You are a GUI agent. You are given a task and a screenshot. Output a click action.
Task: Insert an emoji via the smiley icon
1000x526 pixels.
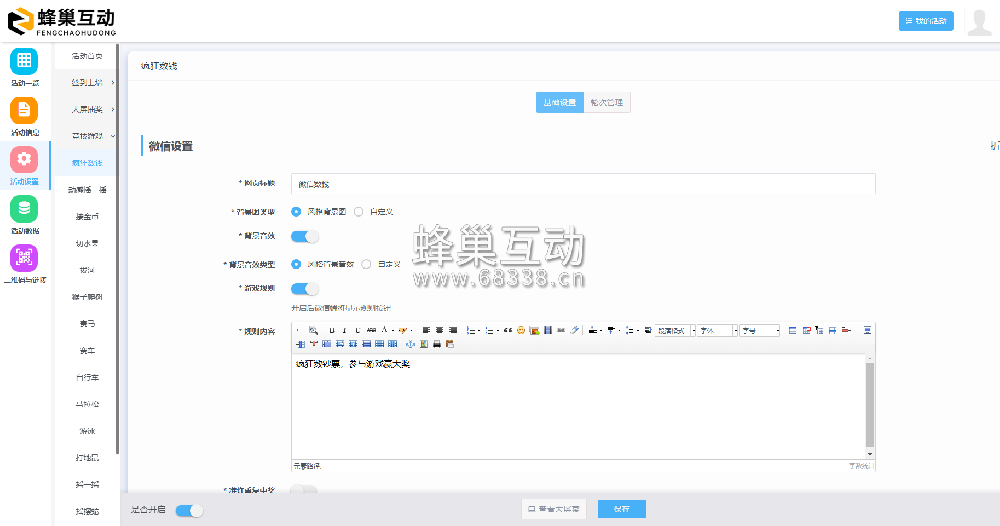pos(521,330)
